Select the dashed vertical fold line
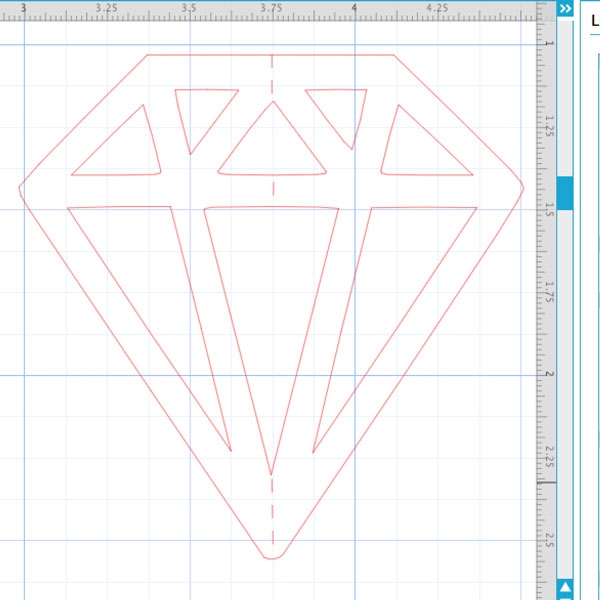The image size is (600, 600). coord(272,299)
